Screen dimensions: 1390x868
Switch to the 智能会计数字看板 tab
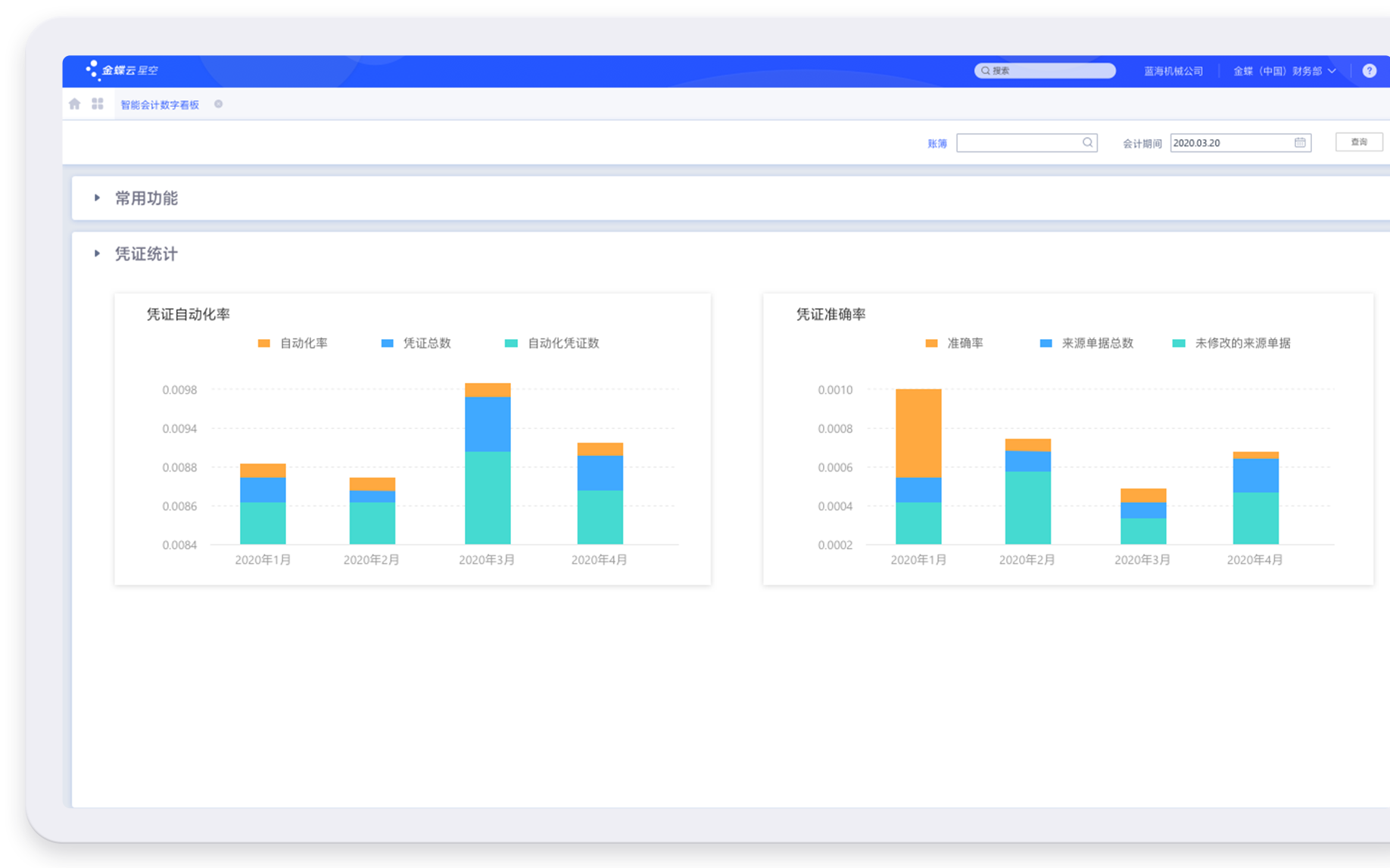pyautogui.click(x=160, y=105)
